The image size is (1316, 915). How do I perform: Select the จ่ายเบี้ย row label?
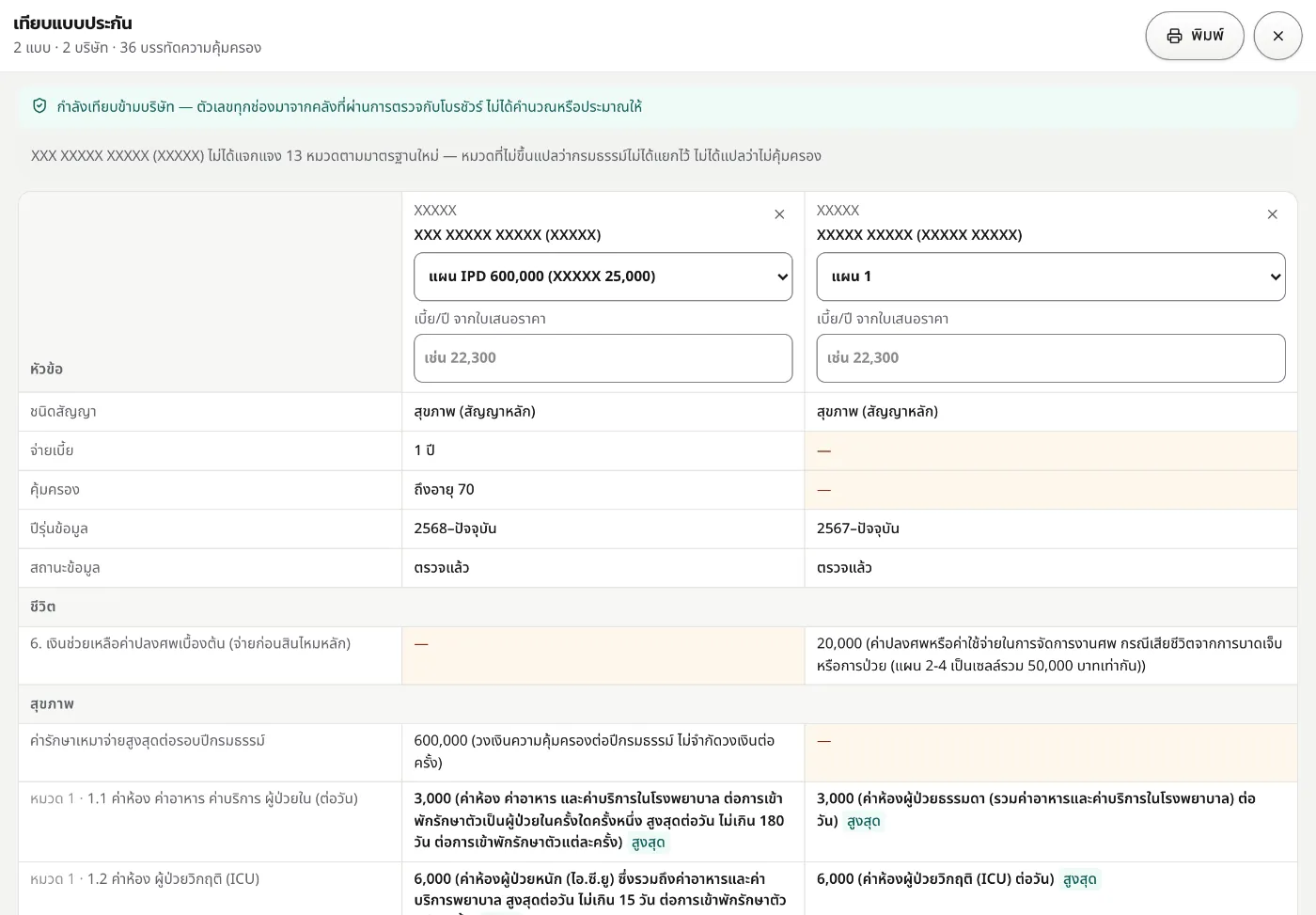pos(52,450)
